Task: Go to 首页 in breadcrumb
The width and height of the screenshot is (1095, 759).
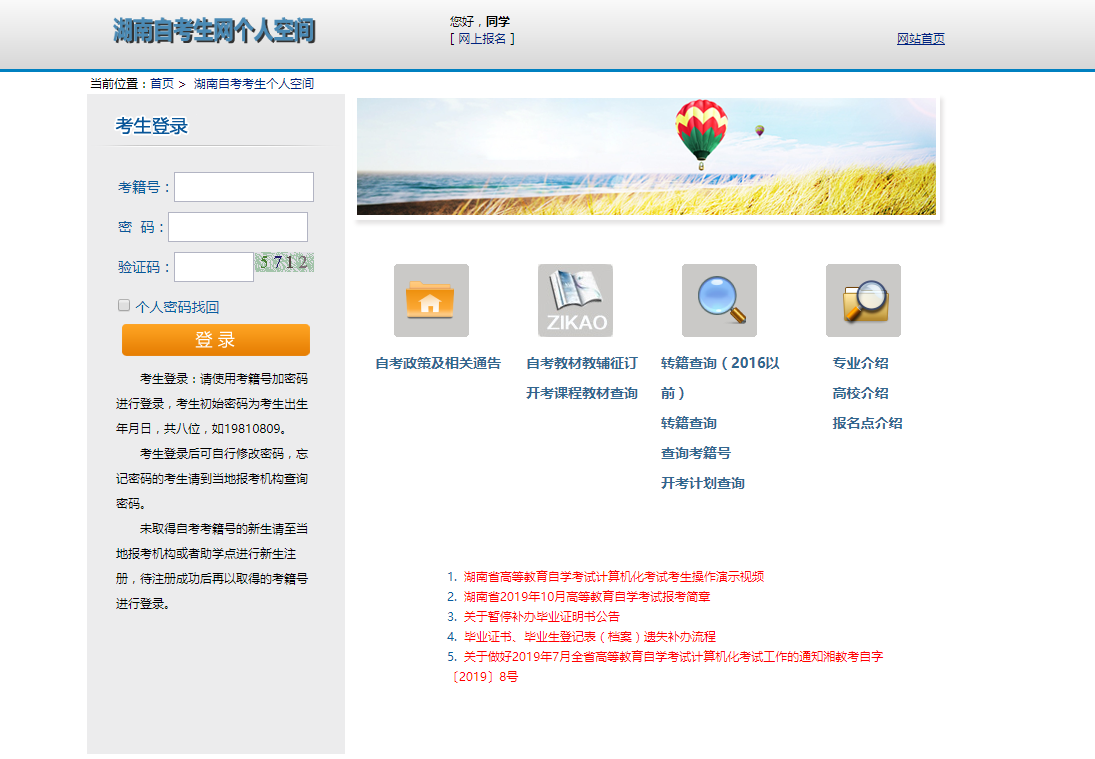Action: pyautogui.click(x=162, y=84)
